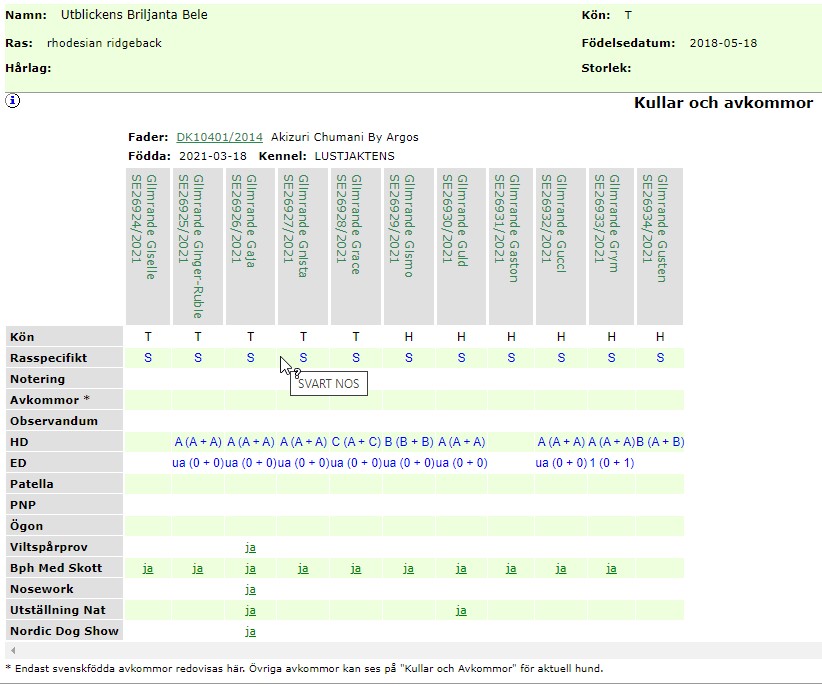Click Rasspecifikt S for Gaston
Viewport: 822px width, 686px height.
pos(511,358)
